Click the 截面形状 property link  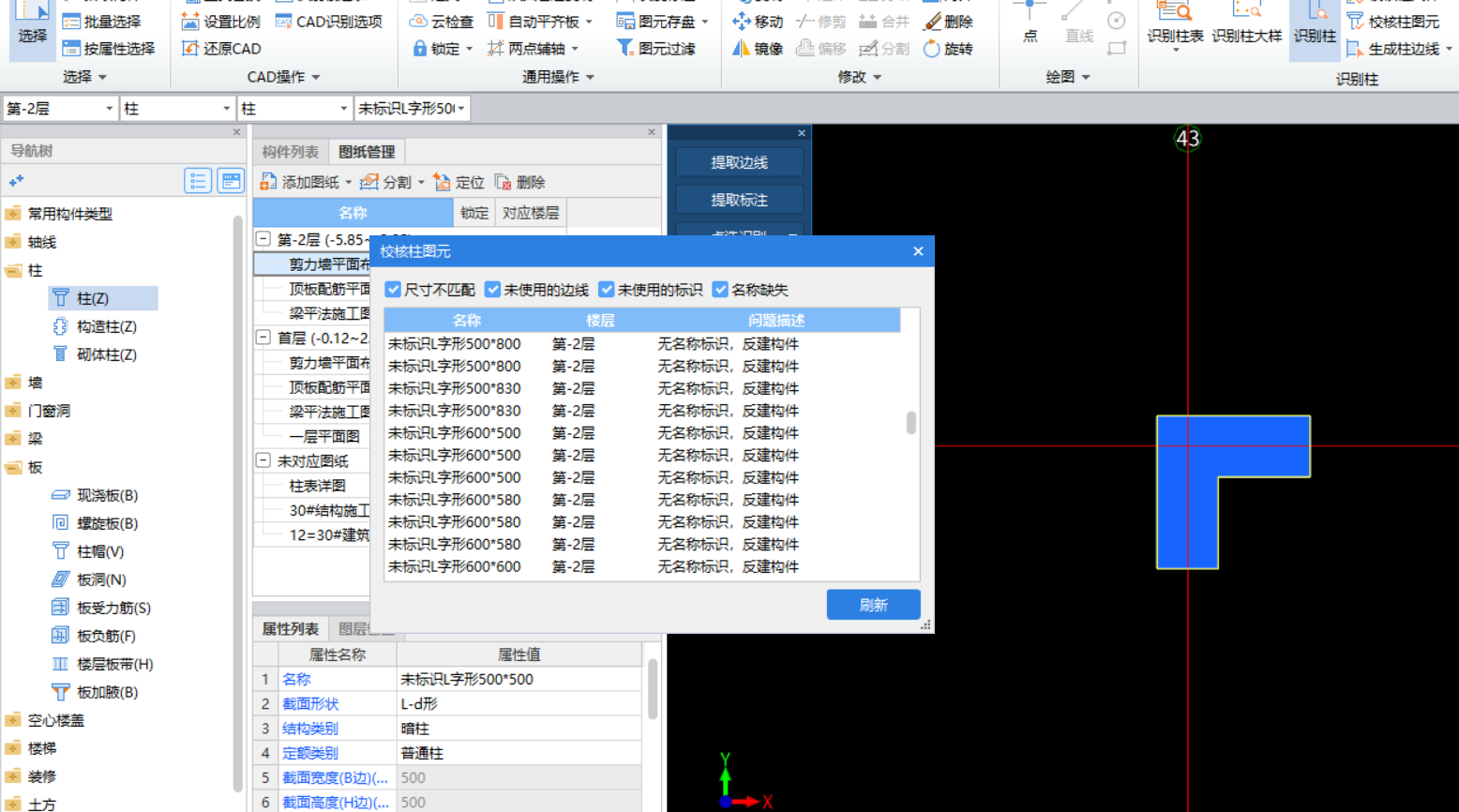310,703
